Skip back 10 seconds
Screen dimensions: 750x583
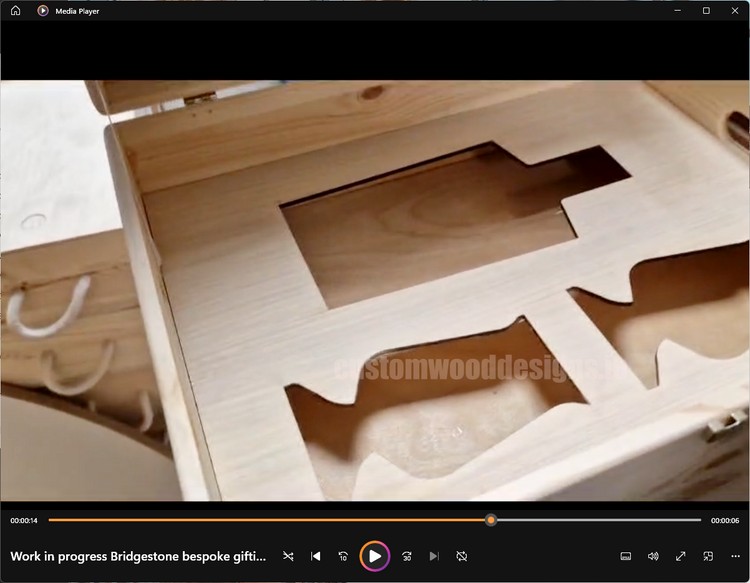tap(343, 556)
